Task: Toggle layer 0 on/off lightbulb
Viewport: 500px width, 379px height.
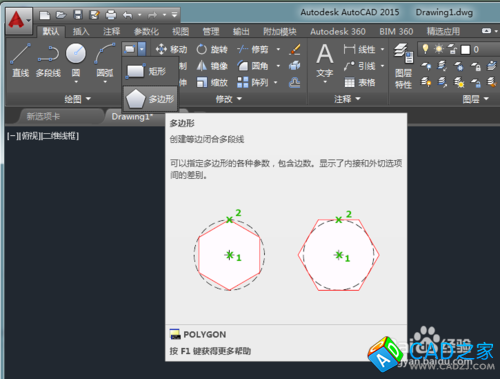Action: pyautogui.click(x=425, y=49)
